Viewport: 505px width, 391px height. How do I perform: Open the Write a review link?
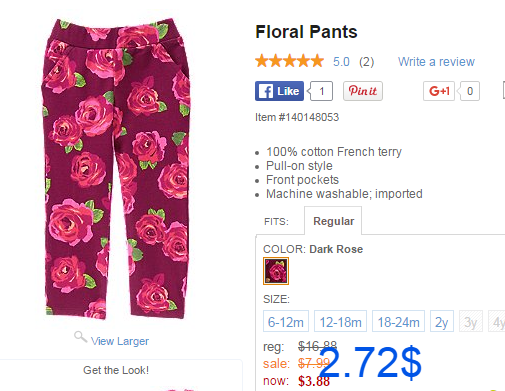pos(436,62)
